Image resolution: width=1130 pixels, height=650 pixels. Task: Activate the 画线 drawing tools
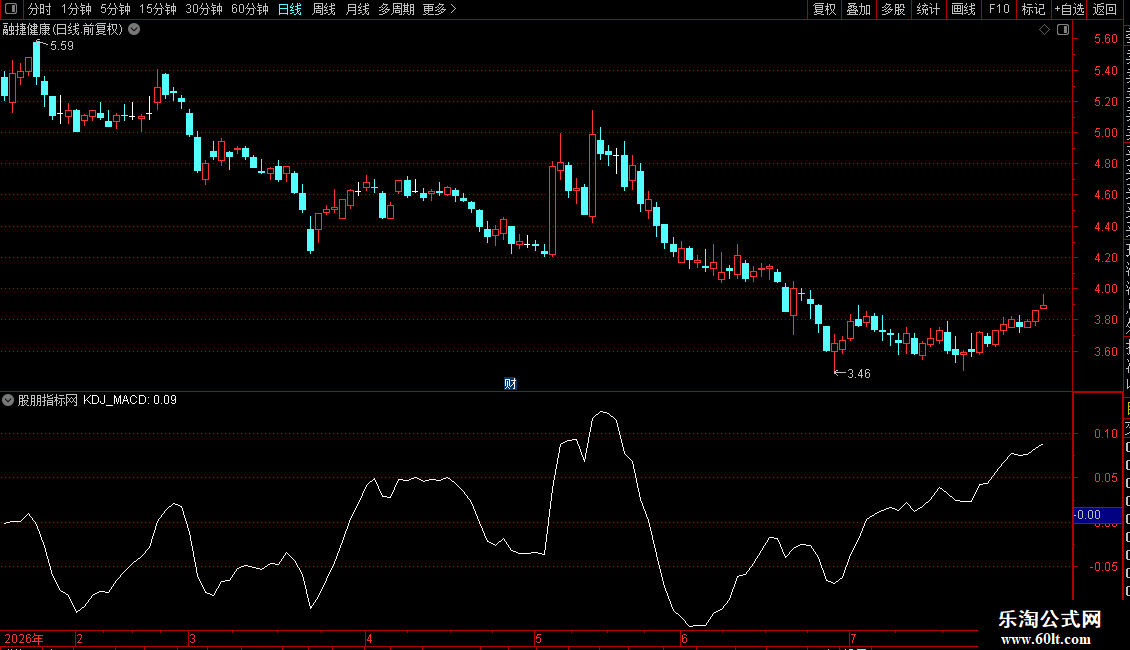[x=963, y=9]
